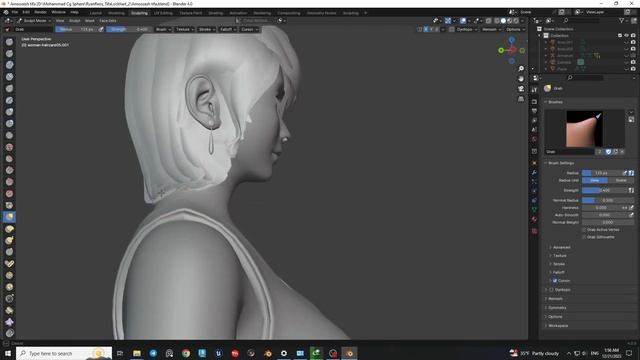This screenshot has width=640, height=360.
Task: Click the Blender logo menu icon
Action: (6, 12)
